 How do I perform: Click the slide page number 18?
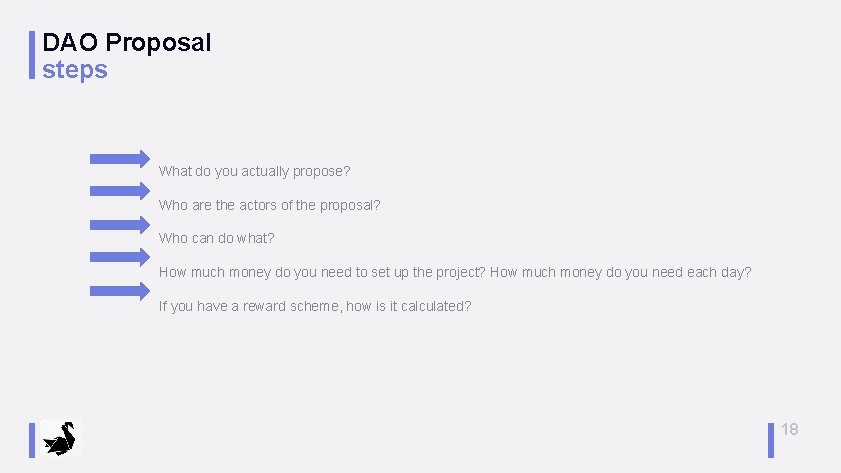coord(789,429)
